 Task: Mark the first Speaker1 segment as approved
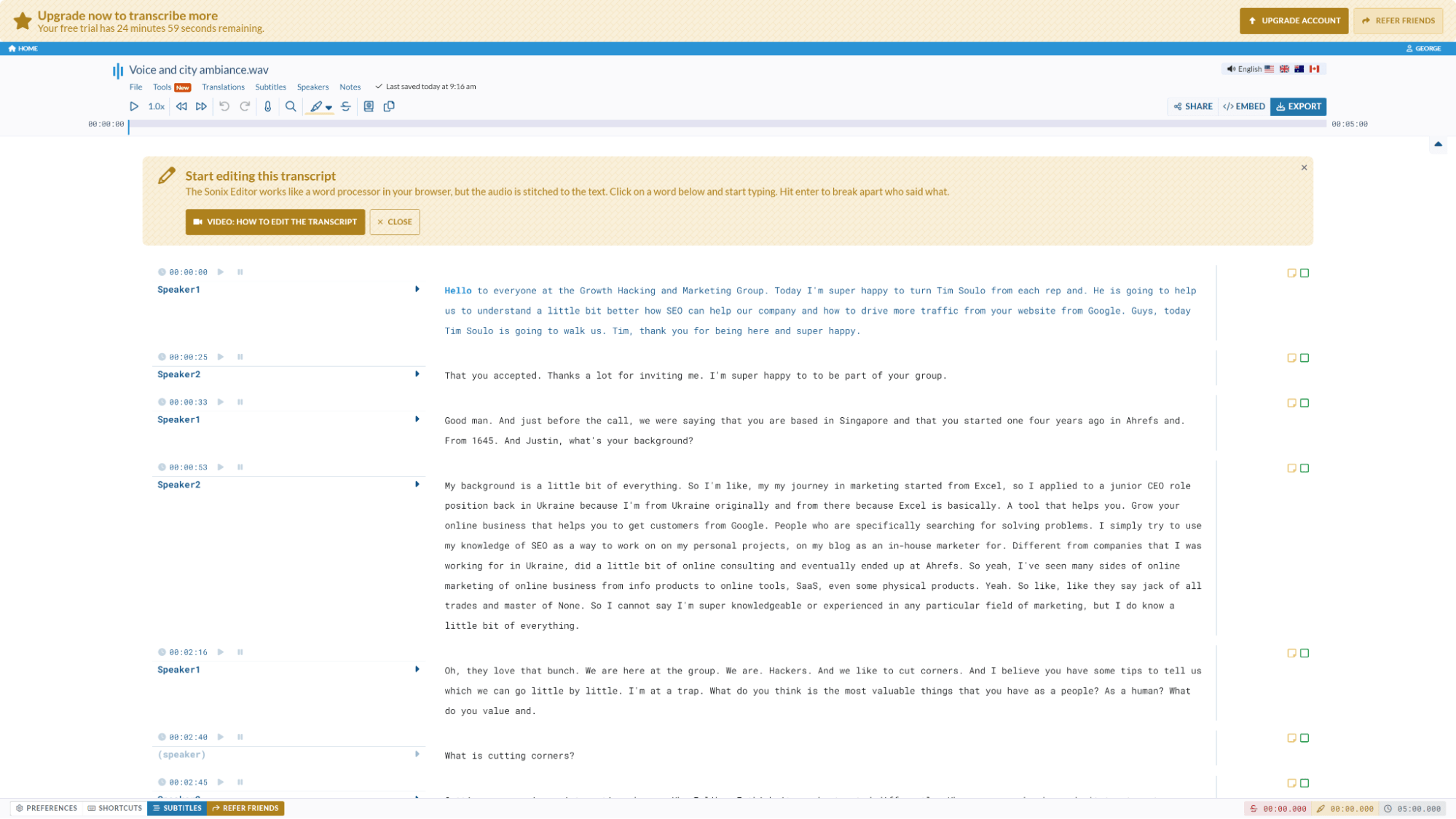(1305, 273)
